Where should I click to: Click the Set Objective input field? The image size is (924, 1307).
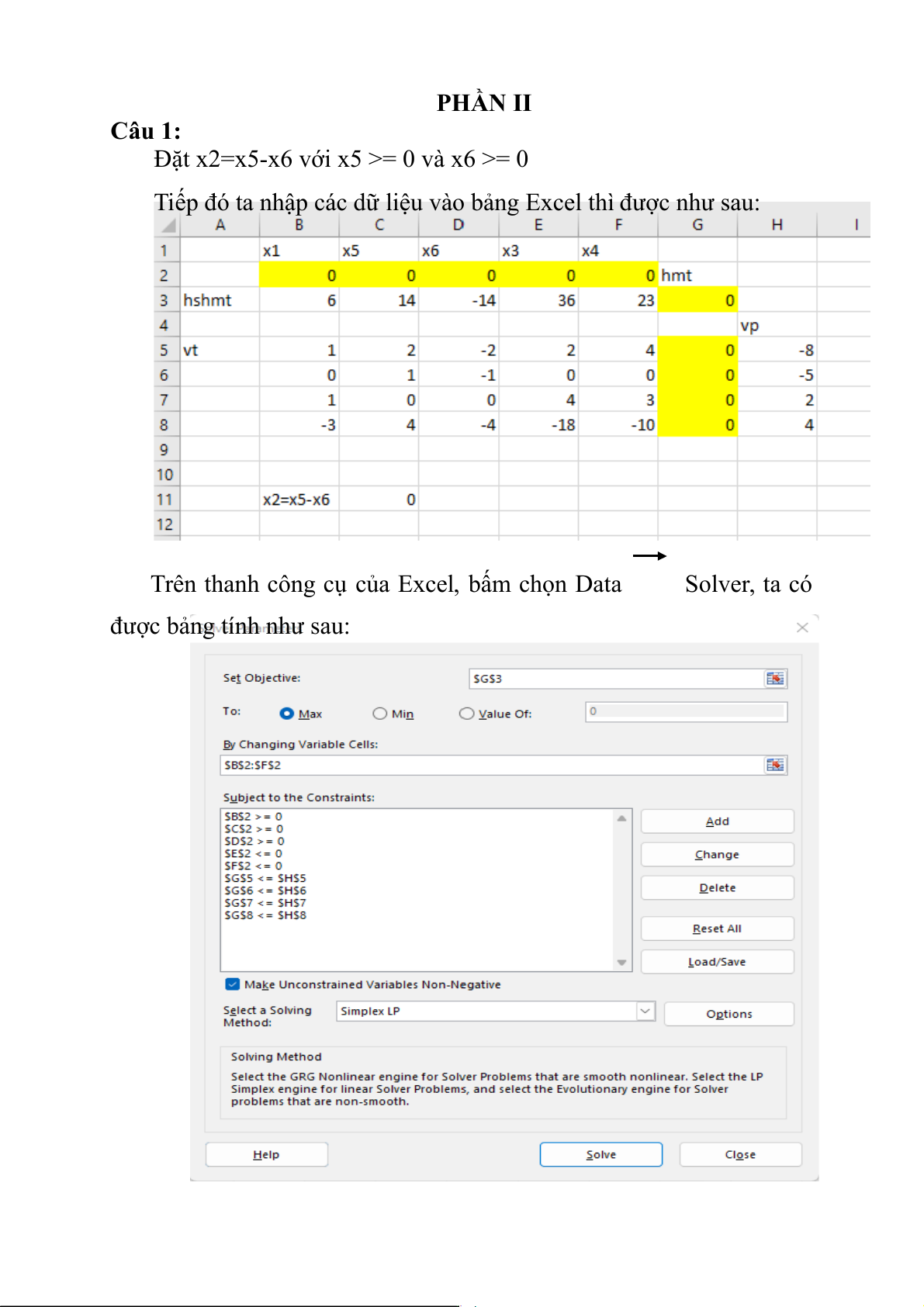tap(616, 679)
